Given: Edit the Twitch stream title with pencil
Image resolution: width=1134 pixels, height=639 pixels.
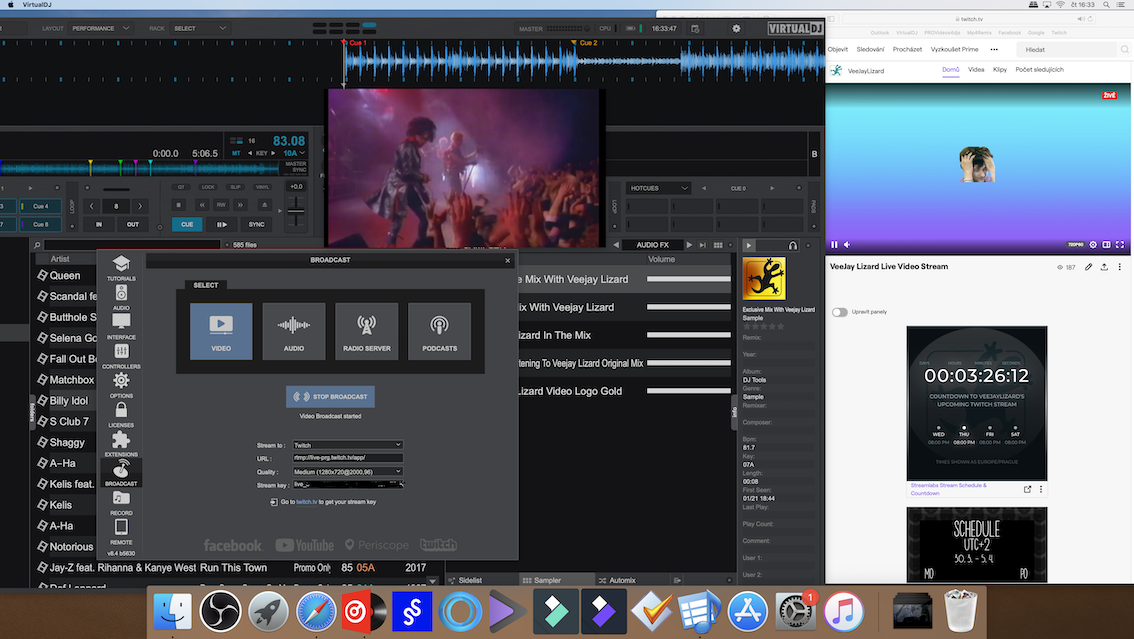Looking at the screenshot, I should tap(1088, 267).
